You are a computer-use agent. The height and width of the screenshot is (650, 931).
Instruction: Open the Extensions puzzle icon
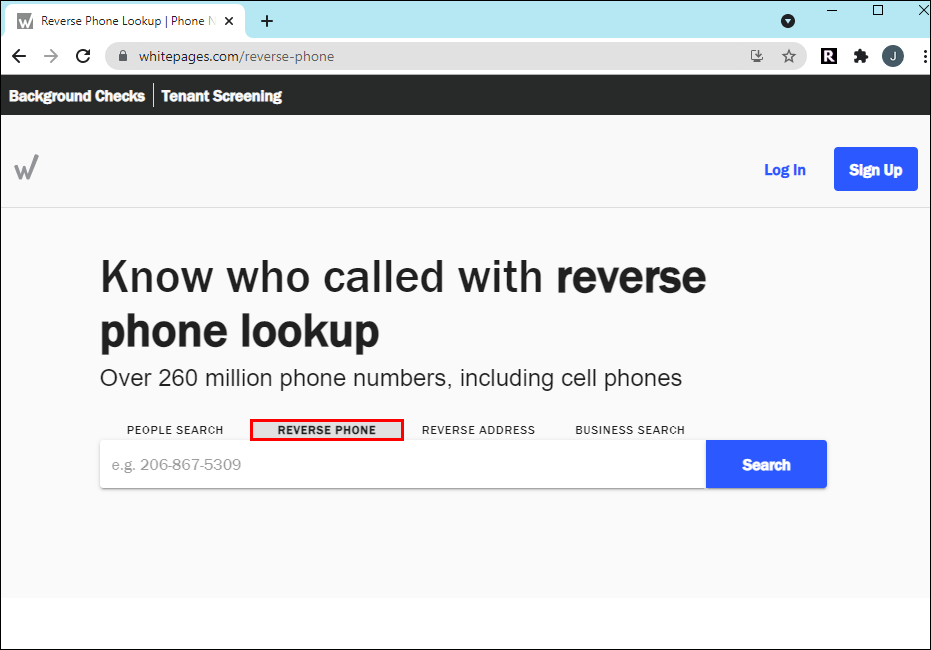(x=861, y=56)
